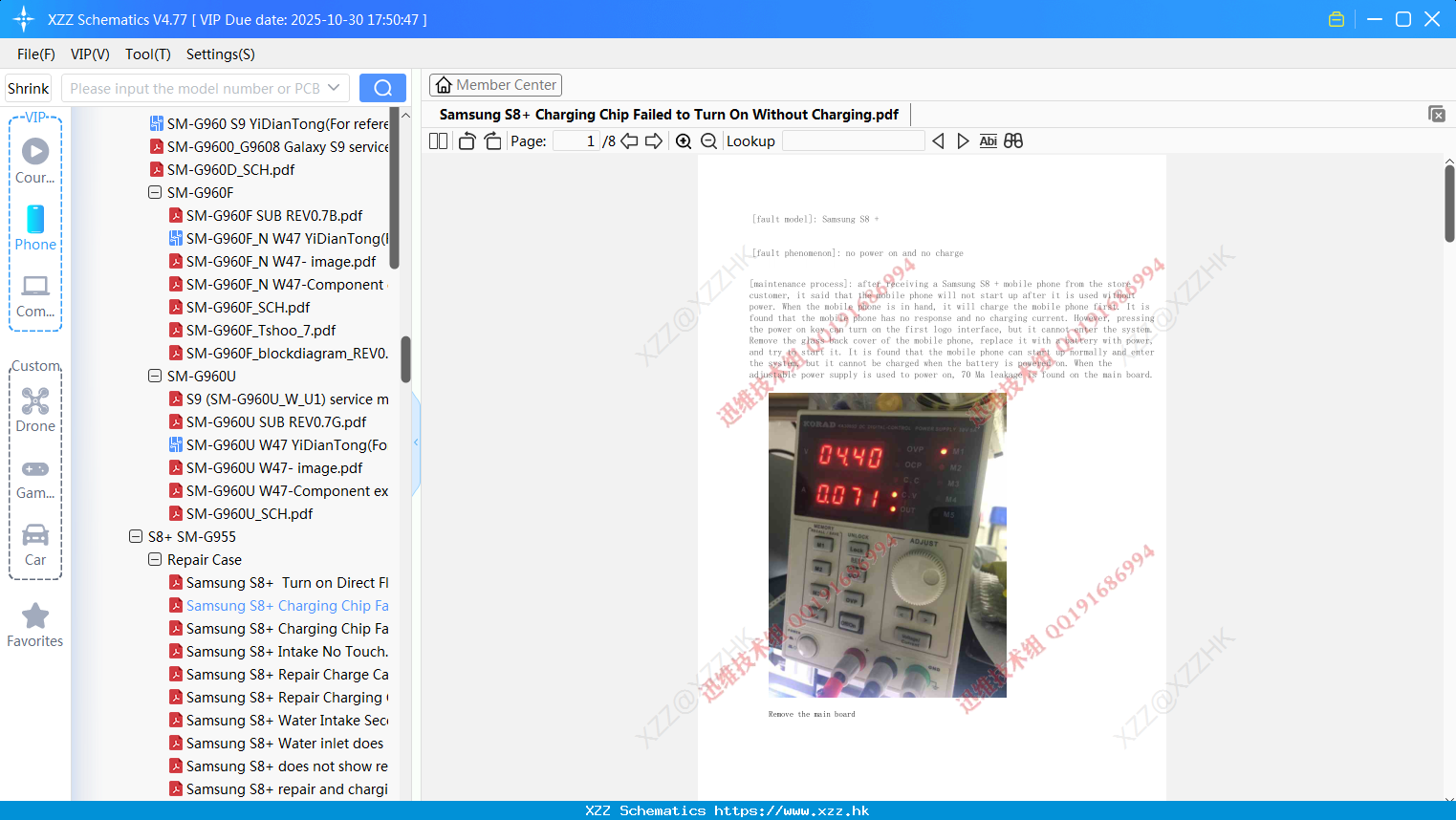The height and width of the screenshot is (820, 1456).
Task: Click the binoculars search icon
Action: (x=1013, y=140)
